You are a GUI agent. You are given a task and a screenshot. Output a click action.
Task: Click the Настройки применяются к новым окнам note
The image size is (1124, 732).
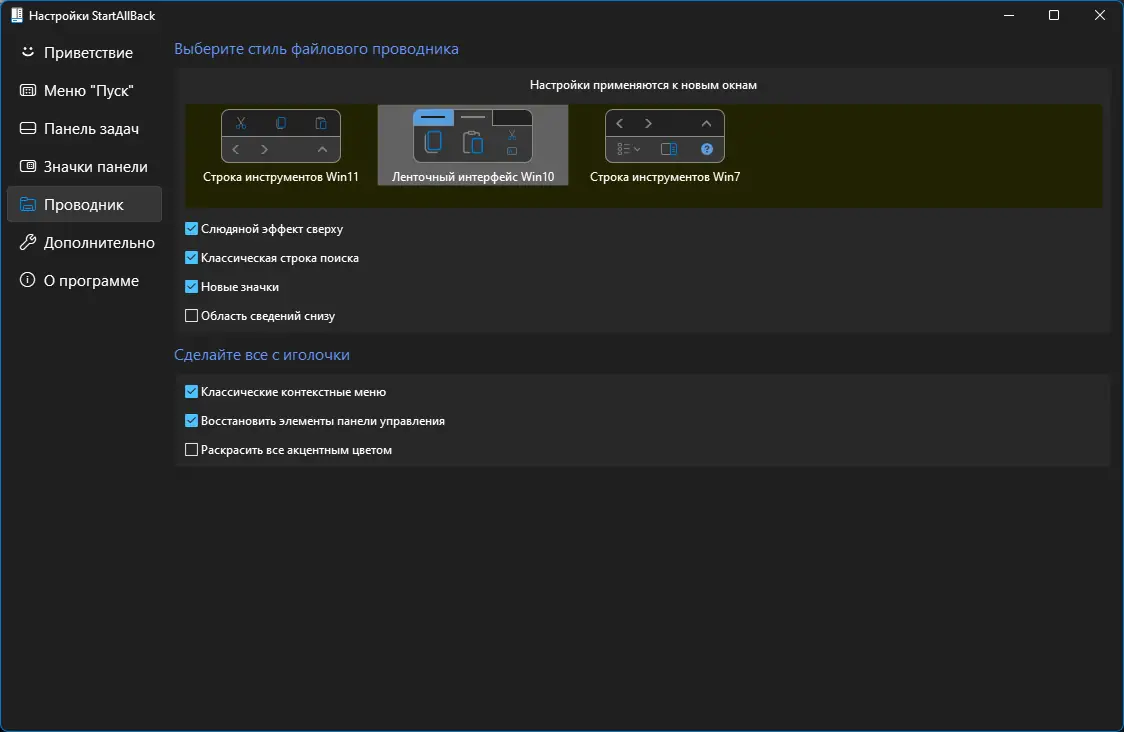[x=643, y=85]
